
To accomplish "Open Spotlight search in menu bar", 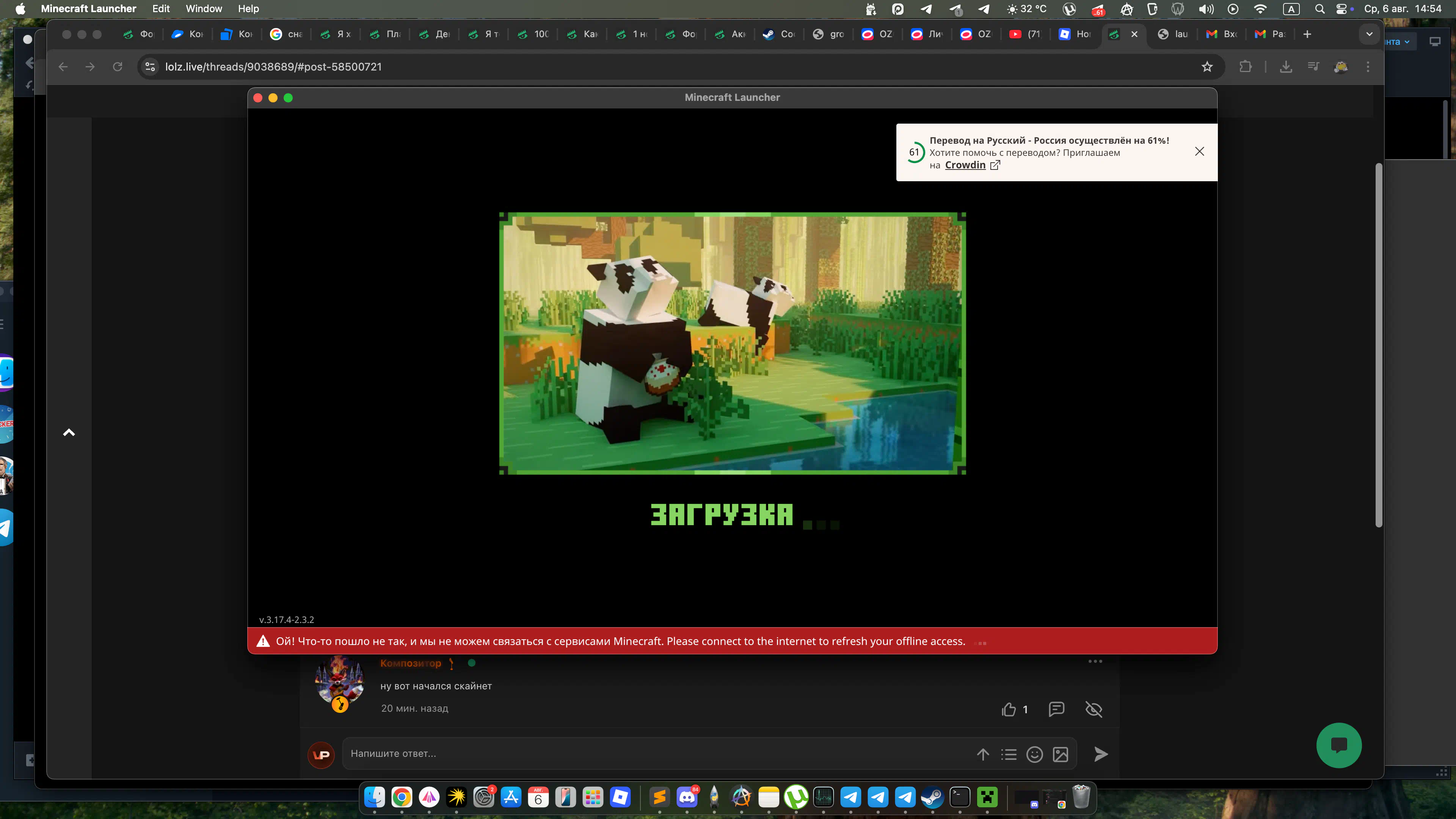I will coord(1320,8).
